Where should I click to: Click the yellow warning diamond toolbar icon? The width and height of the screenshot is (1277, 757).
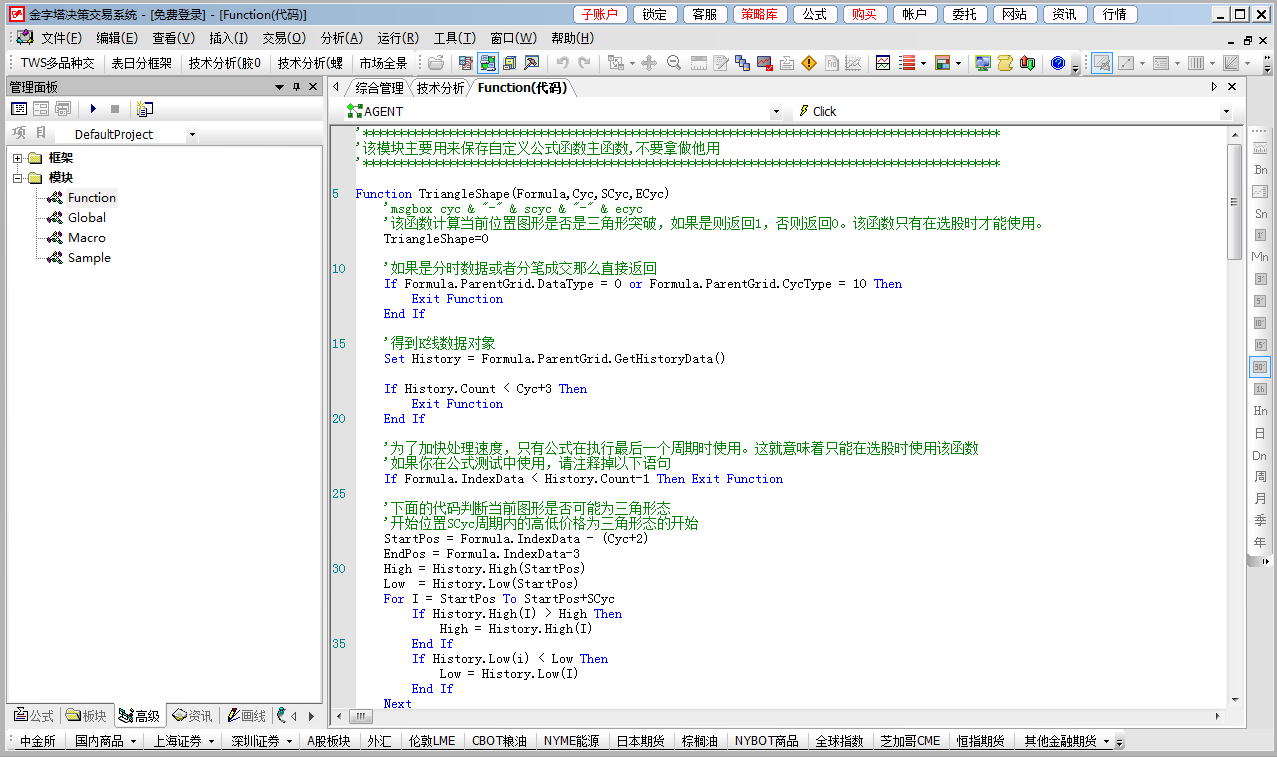pos(809,64)
